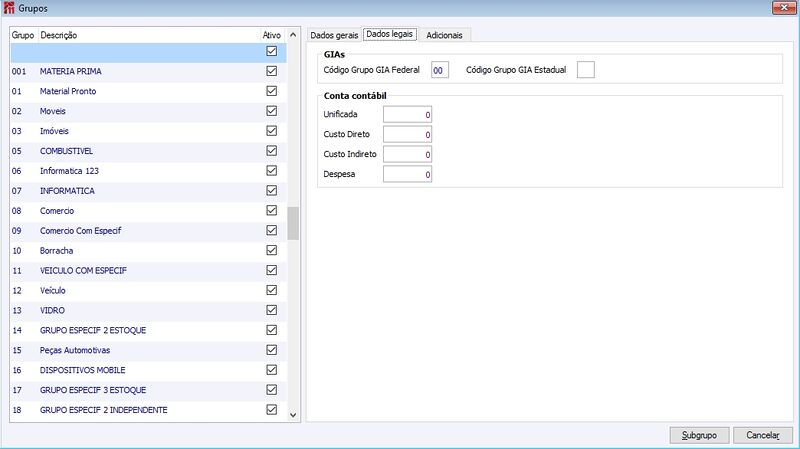Click the Cancelar button
800x449 pixels.
(763, 435)
